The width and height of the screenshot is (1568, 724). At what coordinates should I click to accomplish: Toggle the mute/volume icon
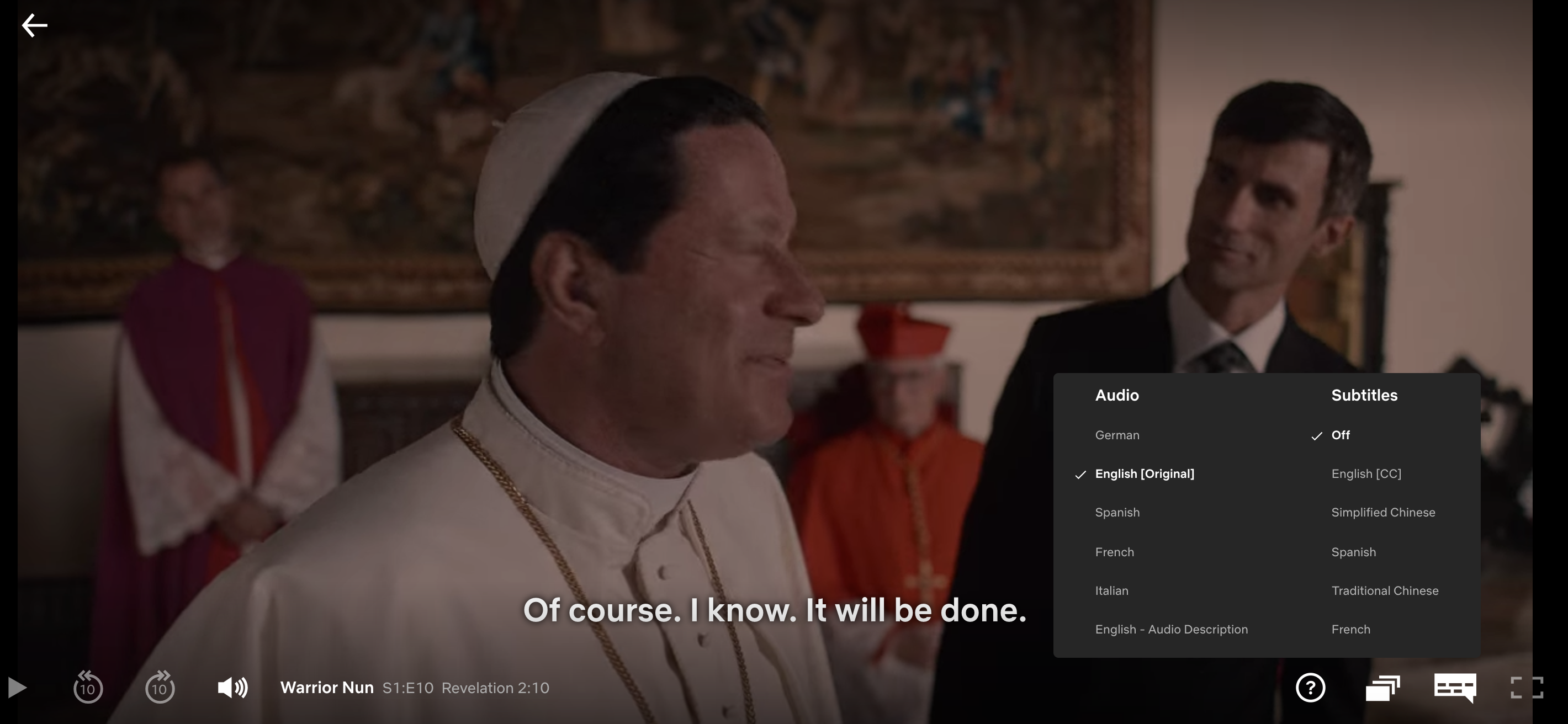pos(231,687)
